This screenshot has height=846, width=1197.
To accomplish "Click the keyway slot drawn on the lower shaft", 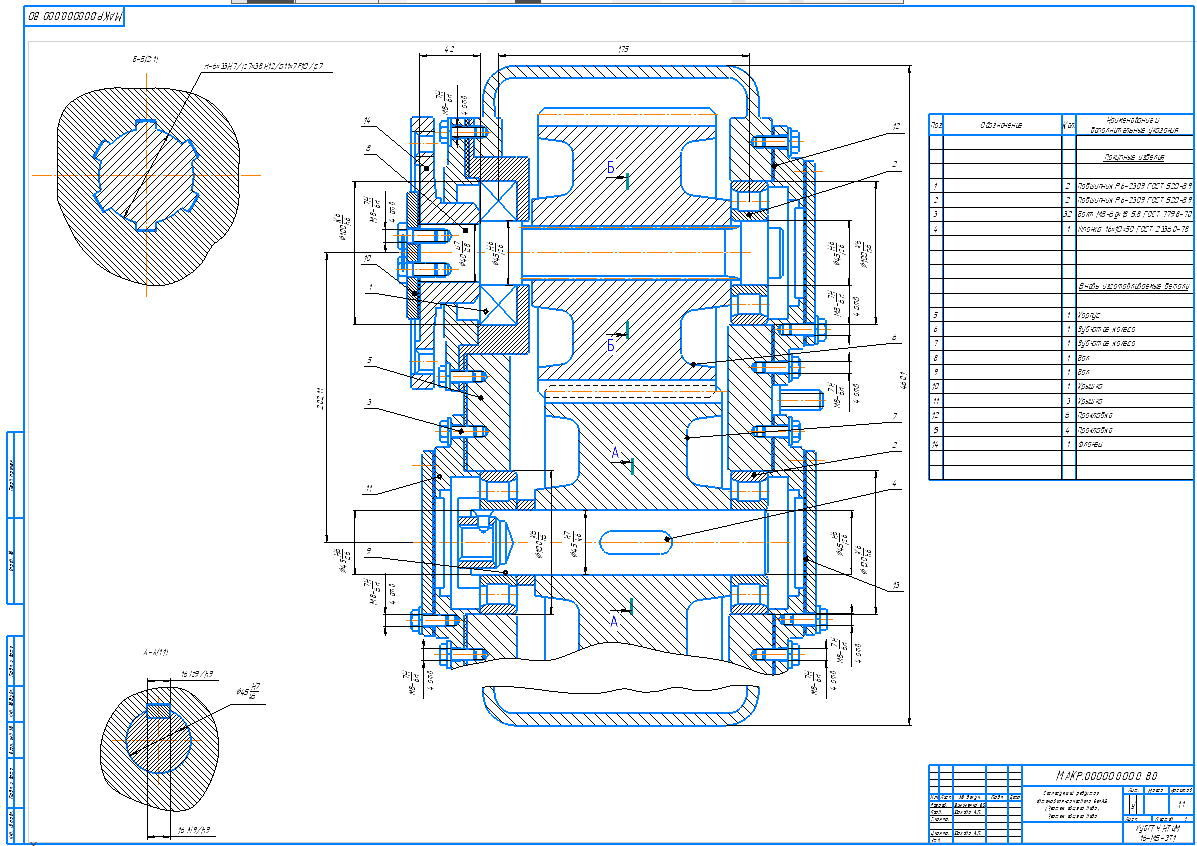I will coord(636,541).
